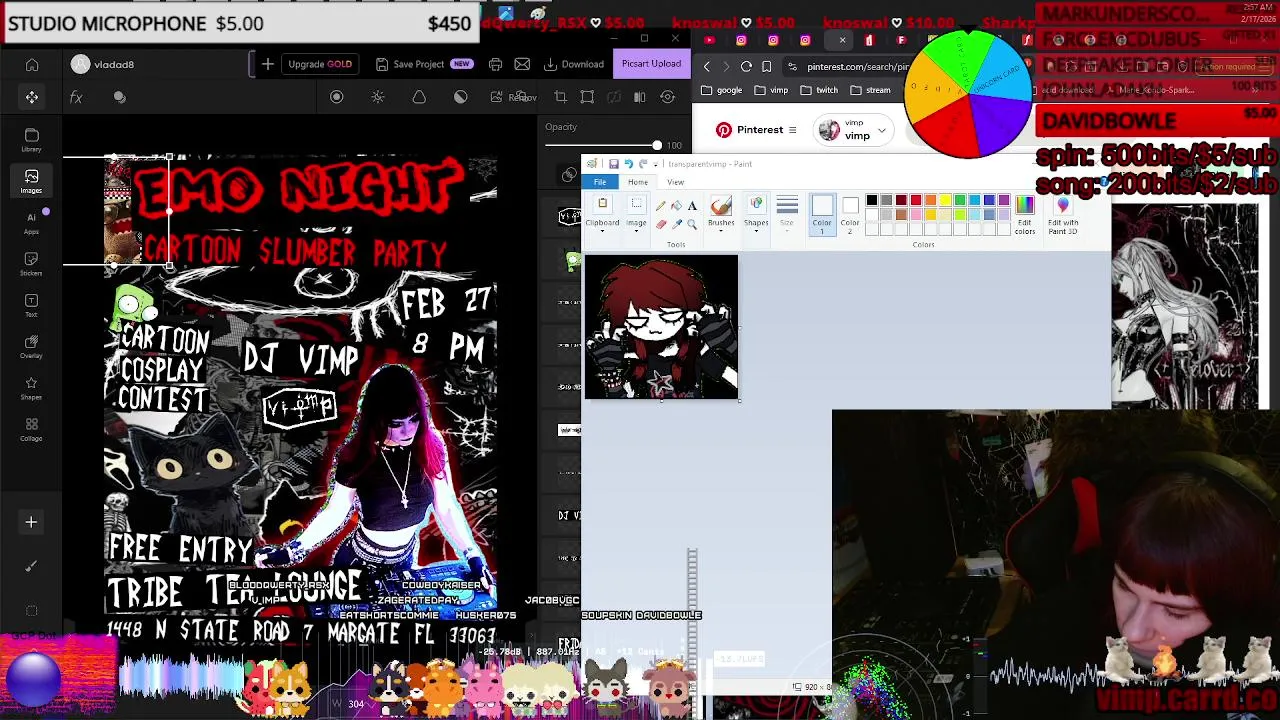
Task: Click the Remove background tool in Picsart
Action: (x=517, y=97)
